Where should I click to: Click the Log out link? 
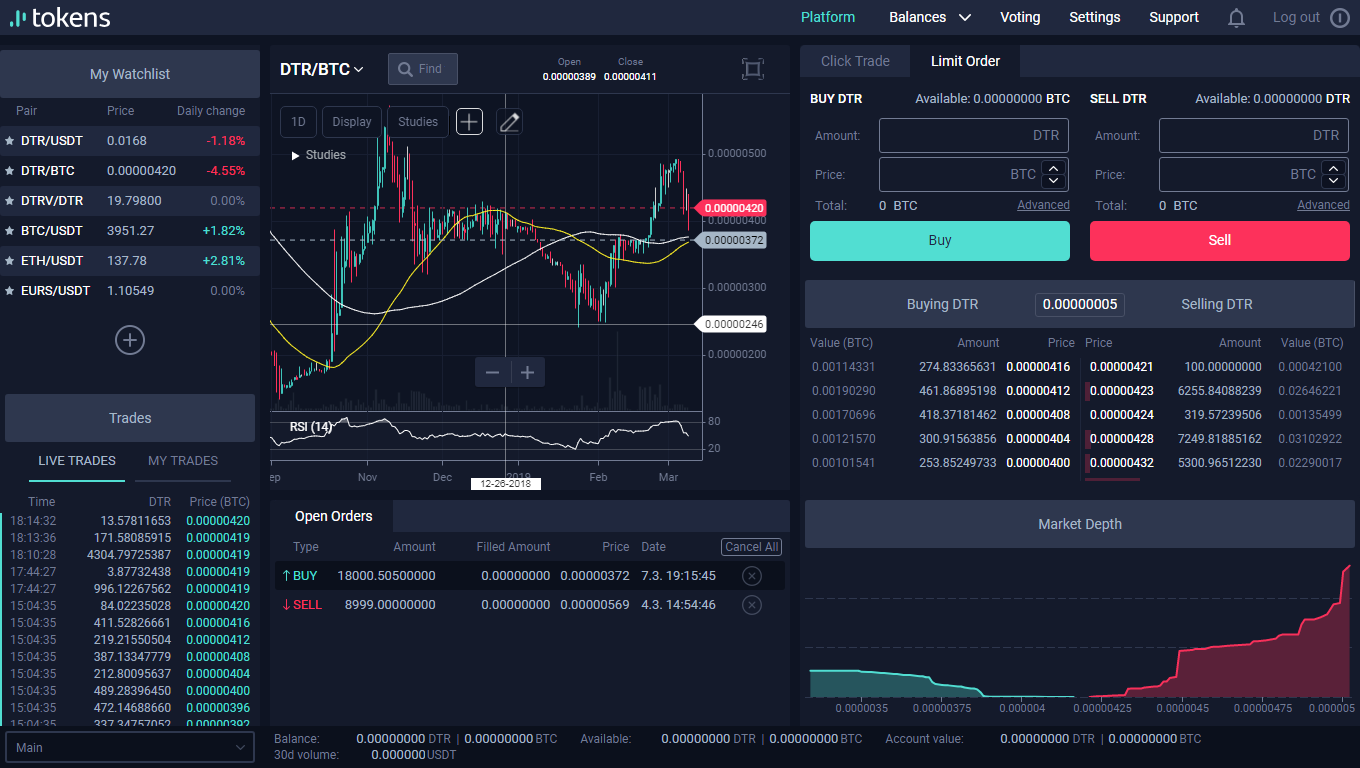(x=1296, y=17)
